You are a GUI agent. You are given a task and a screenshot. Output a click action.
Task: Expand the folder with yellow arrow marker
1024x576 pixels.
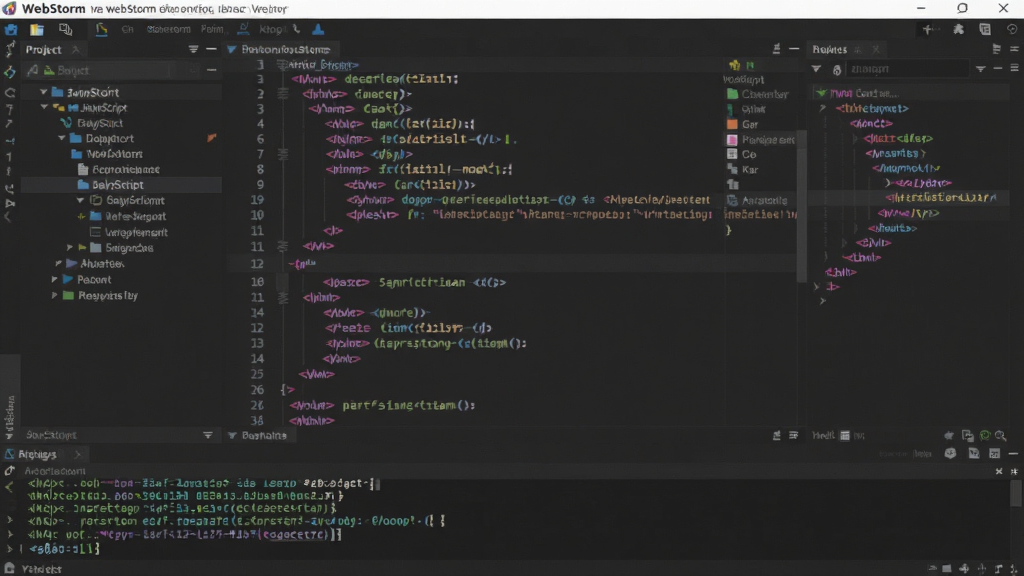tap(70, 248)
